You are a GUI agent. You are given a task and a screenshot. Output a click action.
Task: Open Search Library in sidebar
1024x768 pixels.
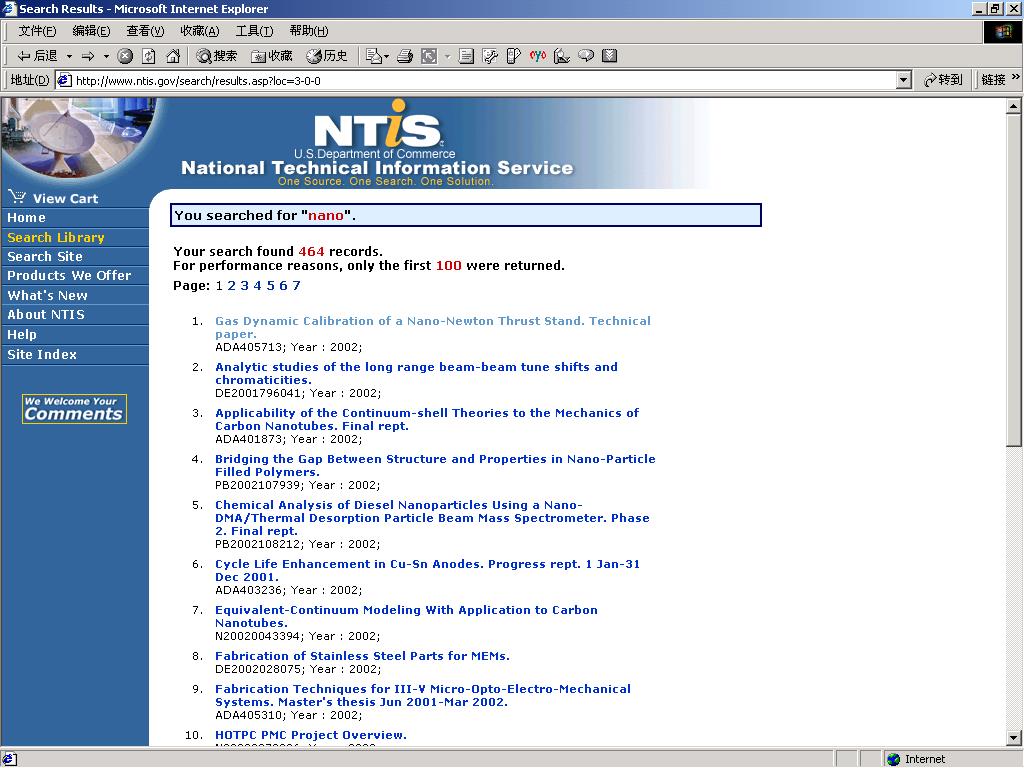tap(56, 238)
